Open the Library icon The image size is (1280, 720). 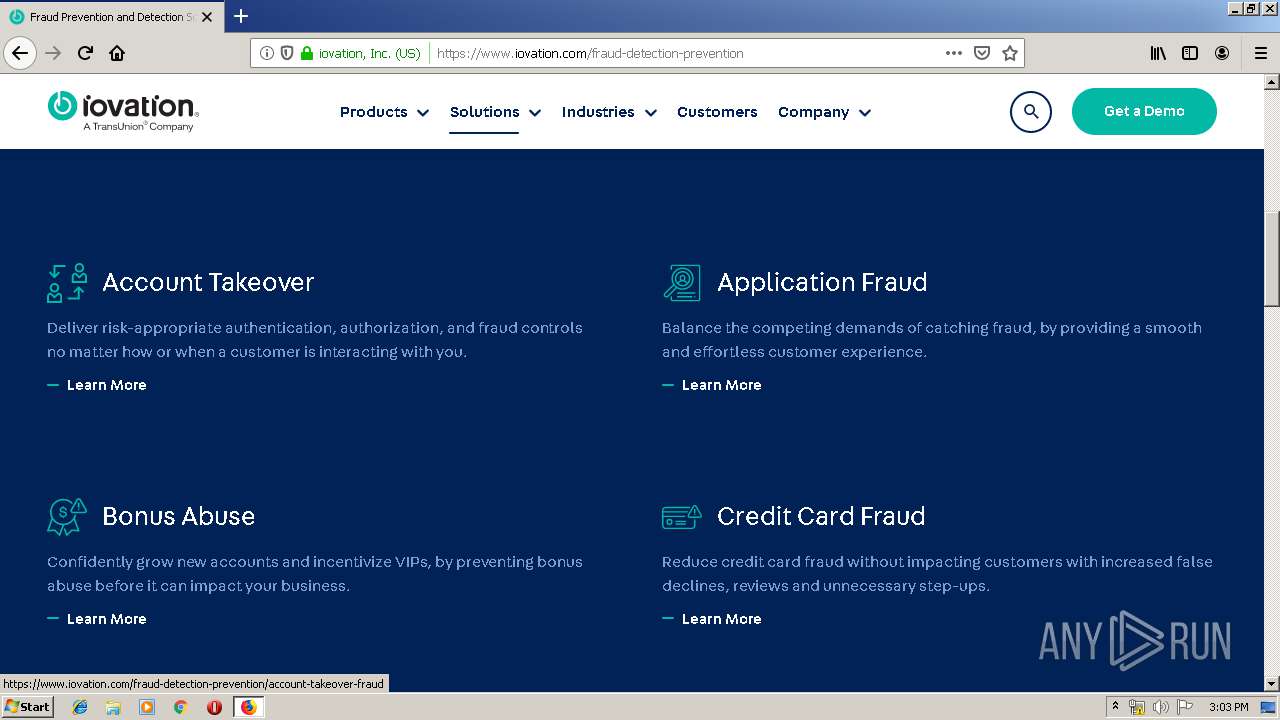pos(1158,53)
